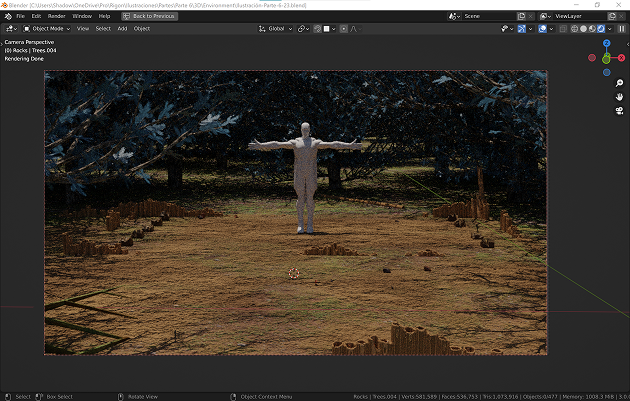Open the Global transform orientation dropdown
Screen dimensions: 630x401
pos(276,29)
